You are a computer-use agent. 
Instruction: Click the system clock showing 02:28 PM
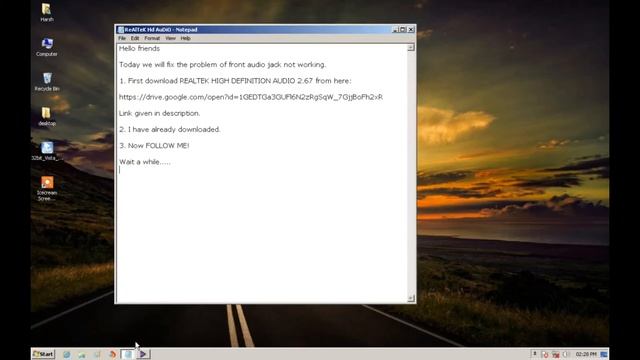point(586,354)
